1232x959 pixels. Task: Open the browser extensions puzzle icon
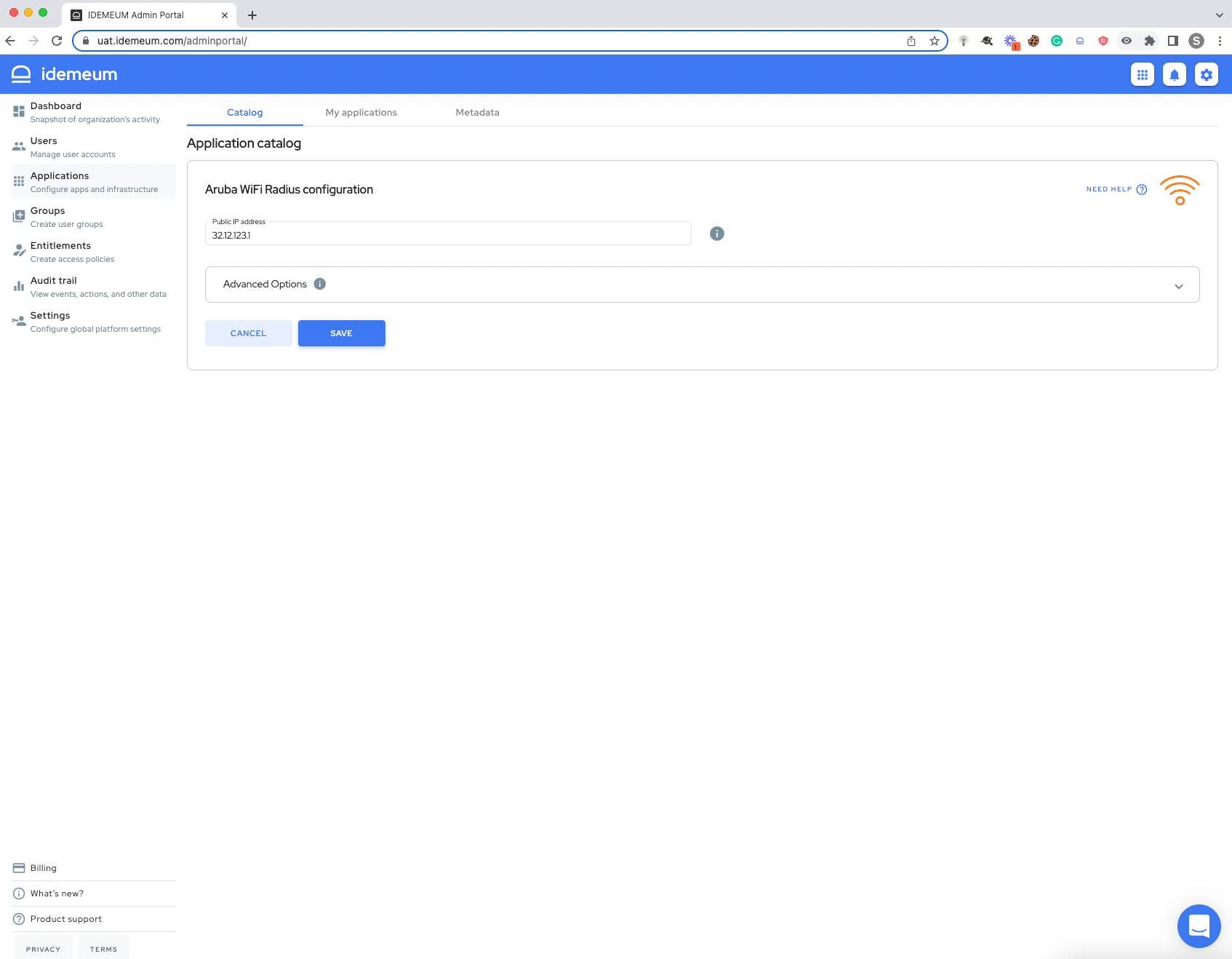pos(1150,41)
